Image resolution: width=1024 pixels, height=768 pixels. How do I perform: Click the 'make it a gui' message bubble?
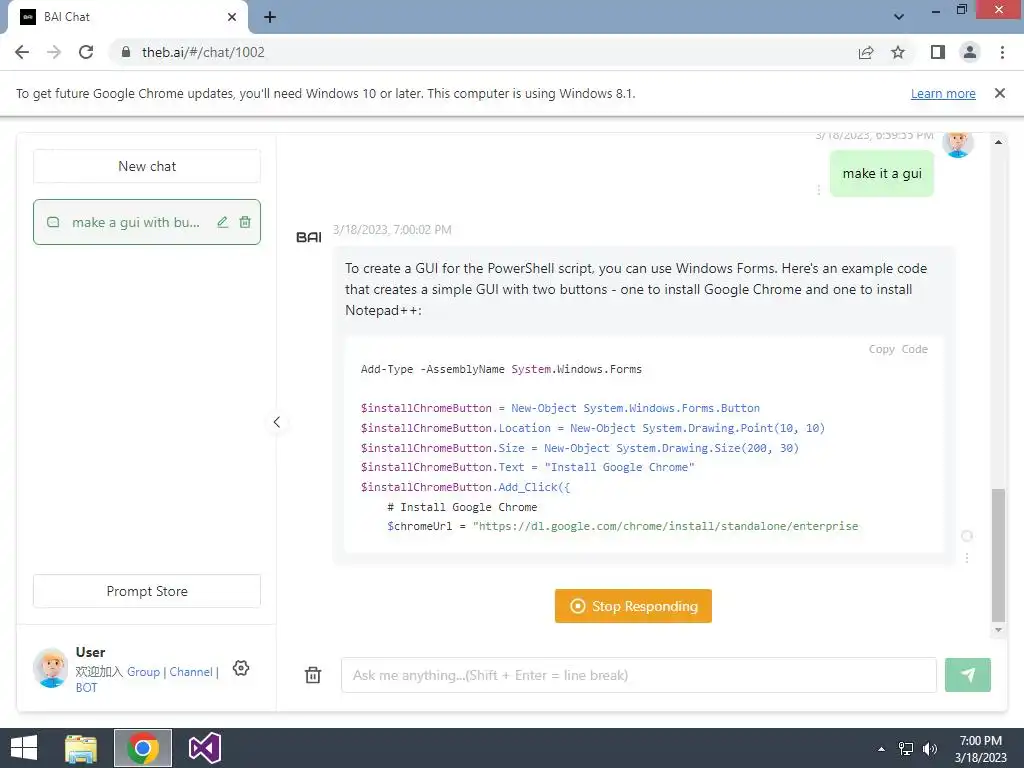pos(882,174)
